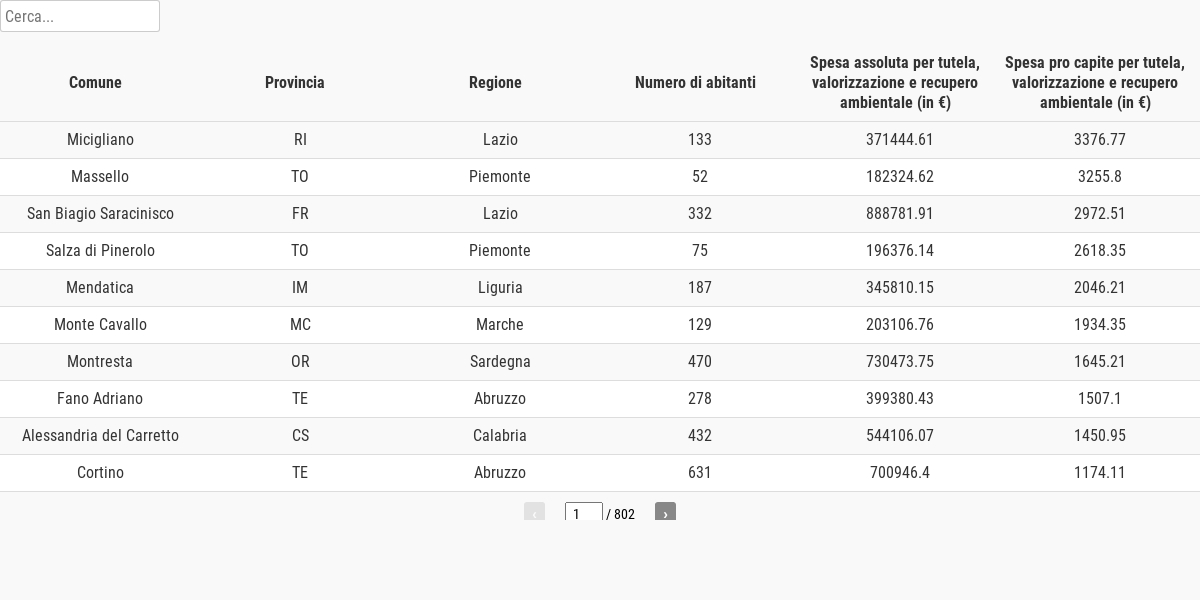1200x600 pixels.
Task: Go to next page arrow
Action: 665,512
